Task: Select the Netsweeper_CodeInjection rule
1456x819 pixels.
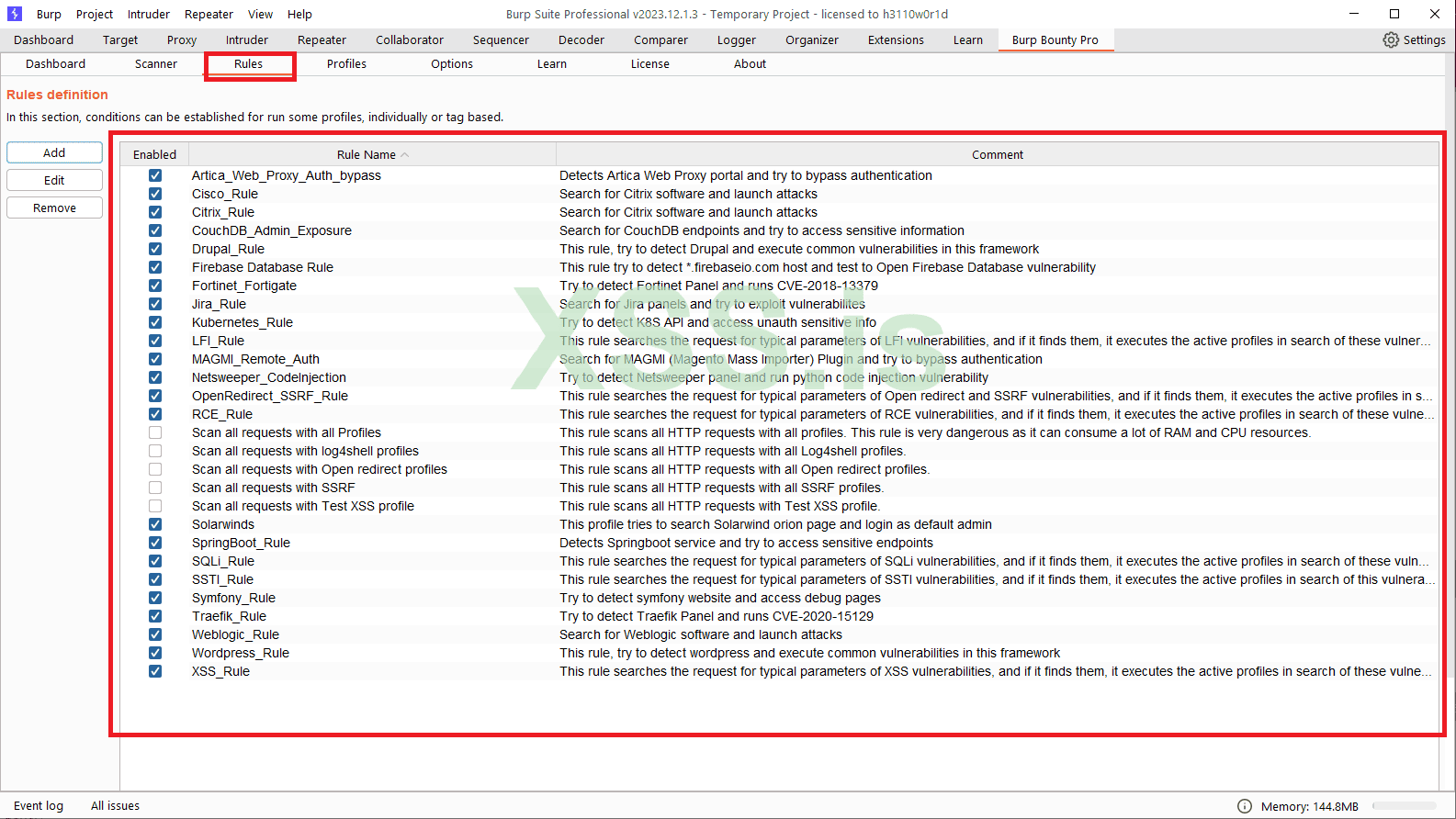Action: click(269, 377)
